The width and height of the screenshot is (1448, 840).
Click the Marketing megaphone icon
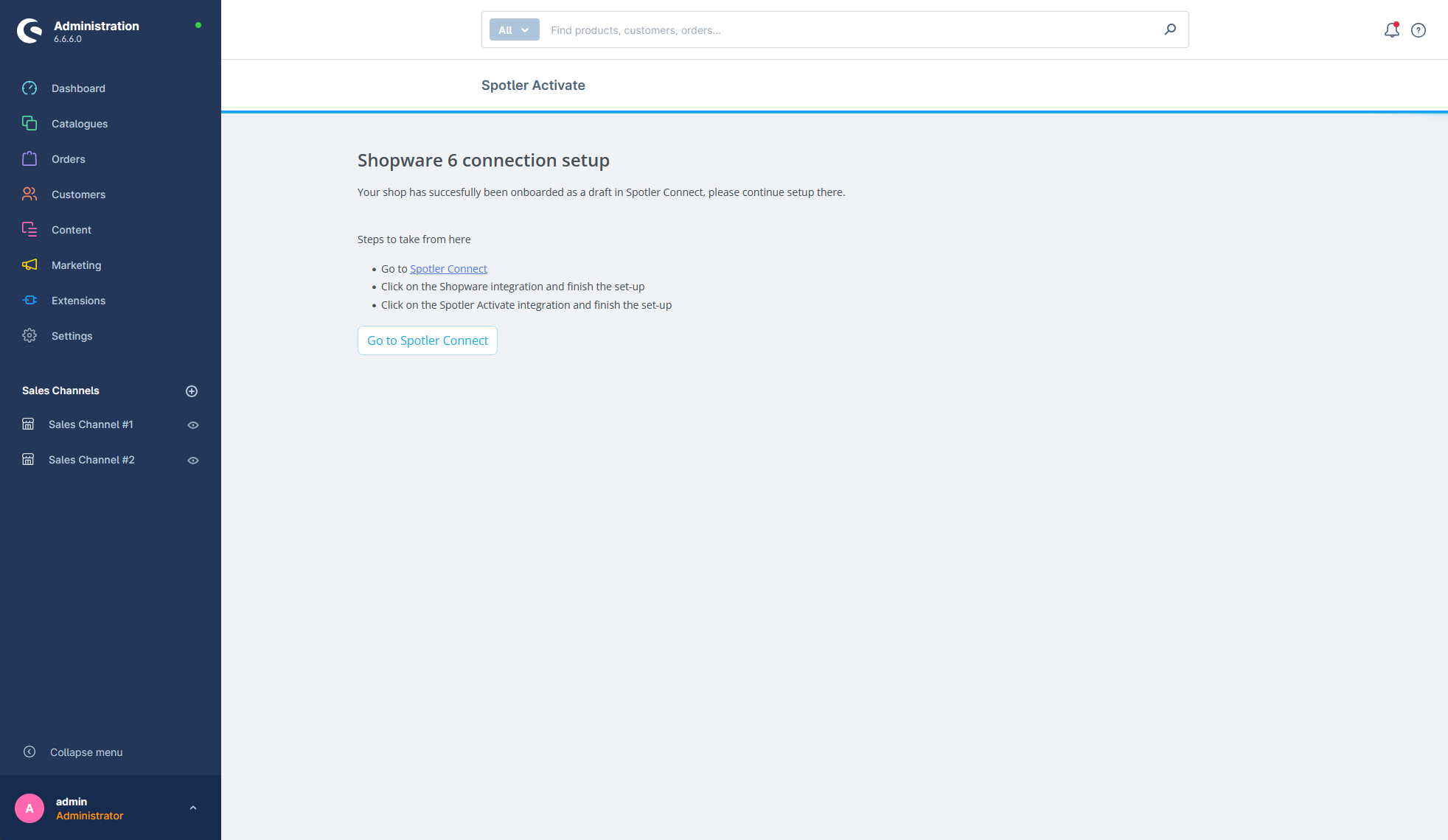point(29,265)
